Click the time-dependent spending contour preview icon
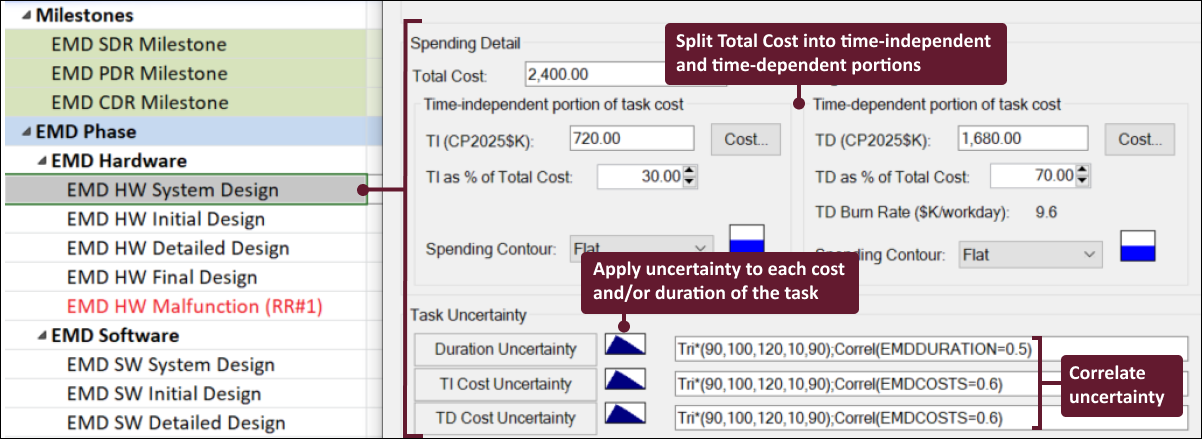This screenshot has height=439, width=1202. point(1138,246)
